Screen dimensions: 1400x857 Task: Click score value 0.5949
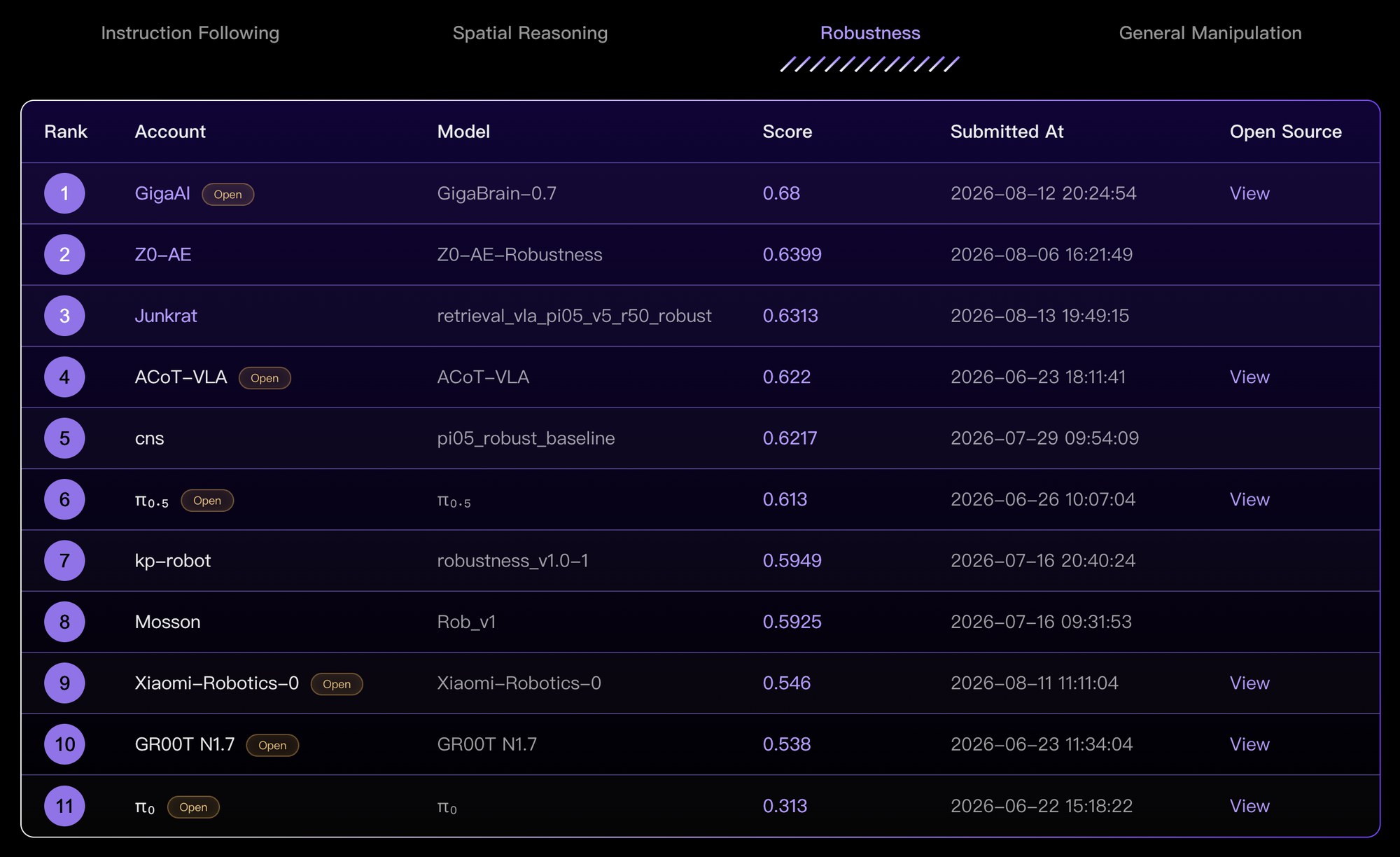[x=792, y=560]
